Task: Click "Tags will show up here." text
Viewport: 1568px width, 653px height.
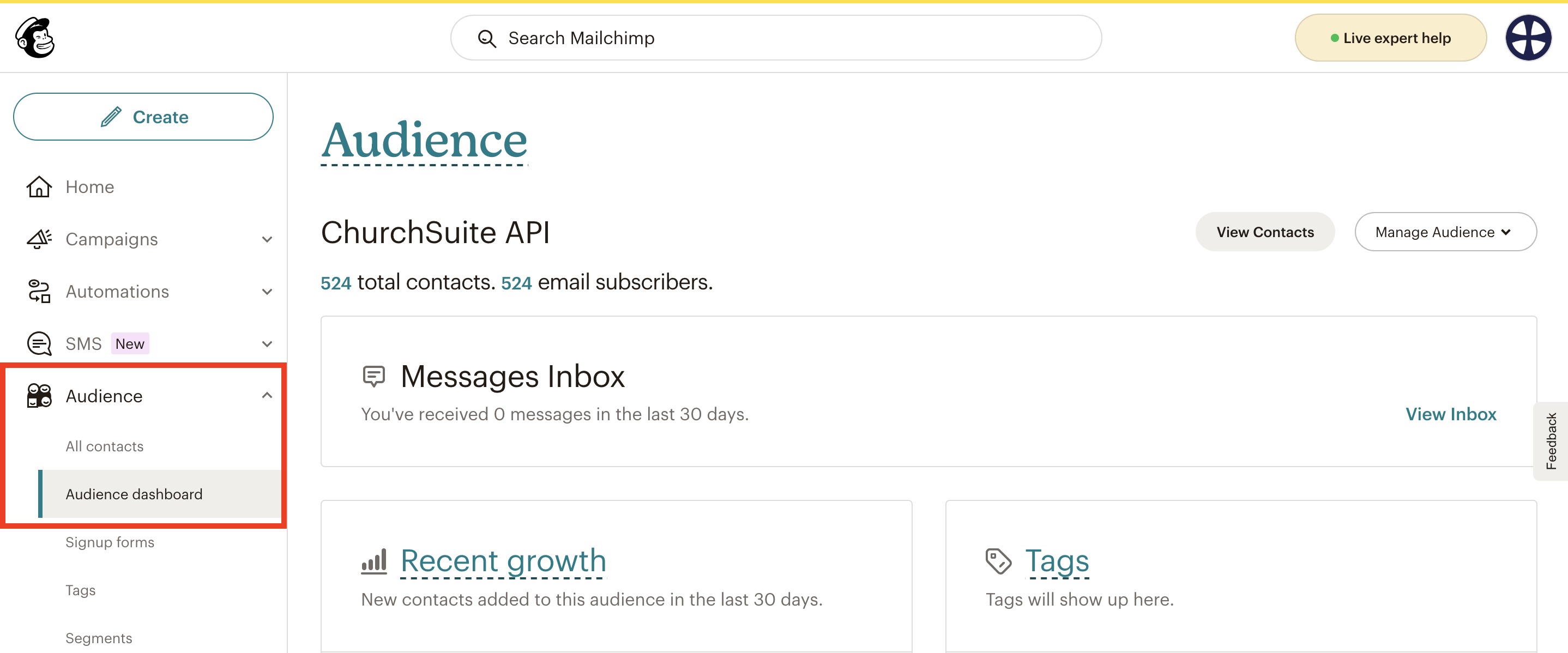Action: tap(1079, 600)
